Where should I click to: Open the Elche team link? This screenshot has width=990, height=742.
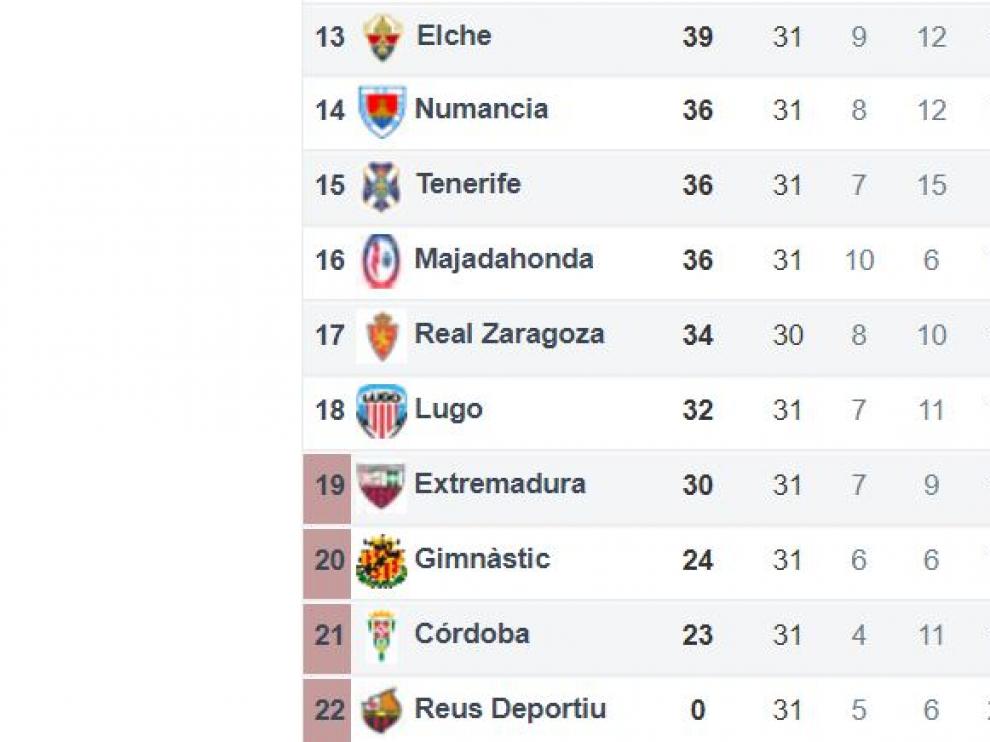pyautogui.click(x=454, y=35)
